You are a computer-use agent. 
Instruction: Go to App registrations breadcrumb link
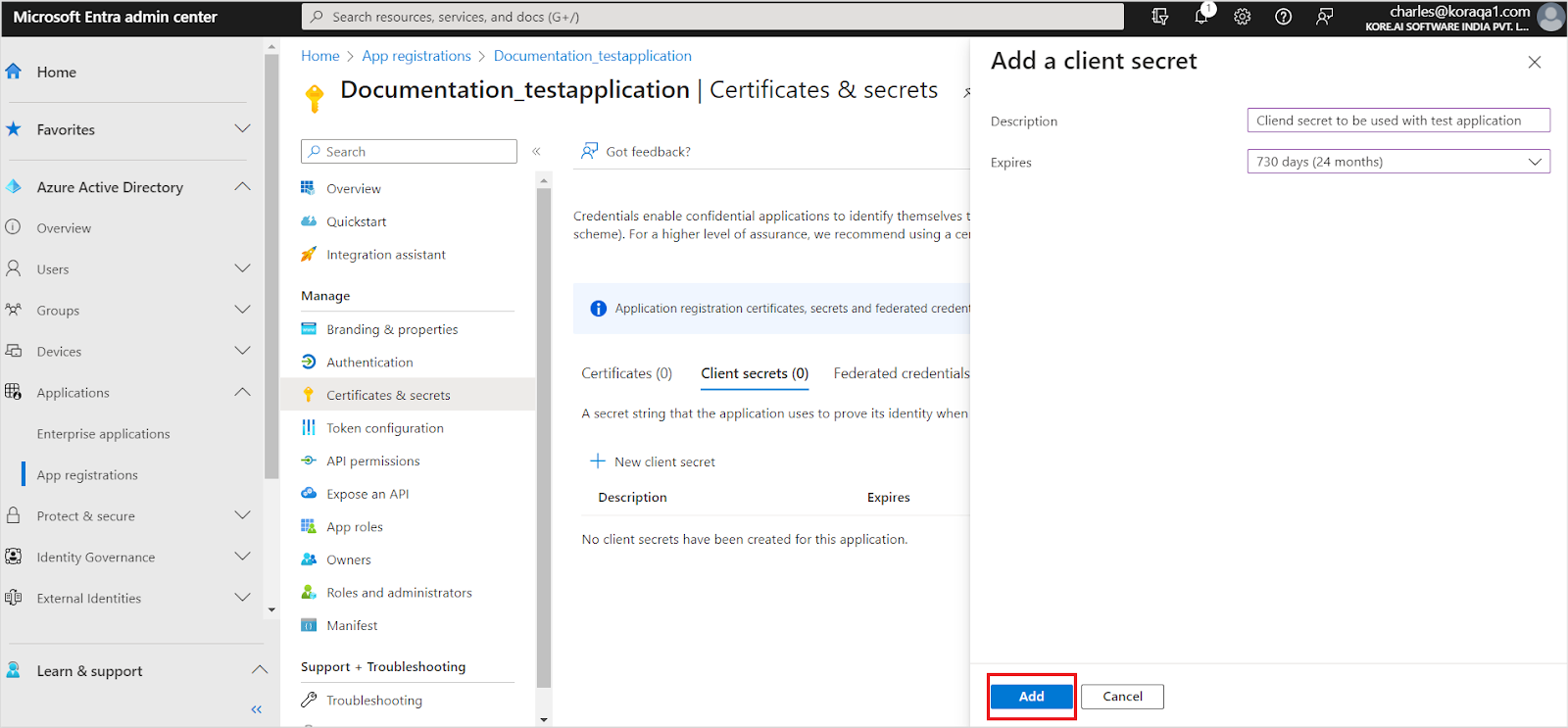pyautogui.click(x=416, y=56)
